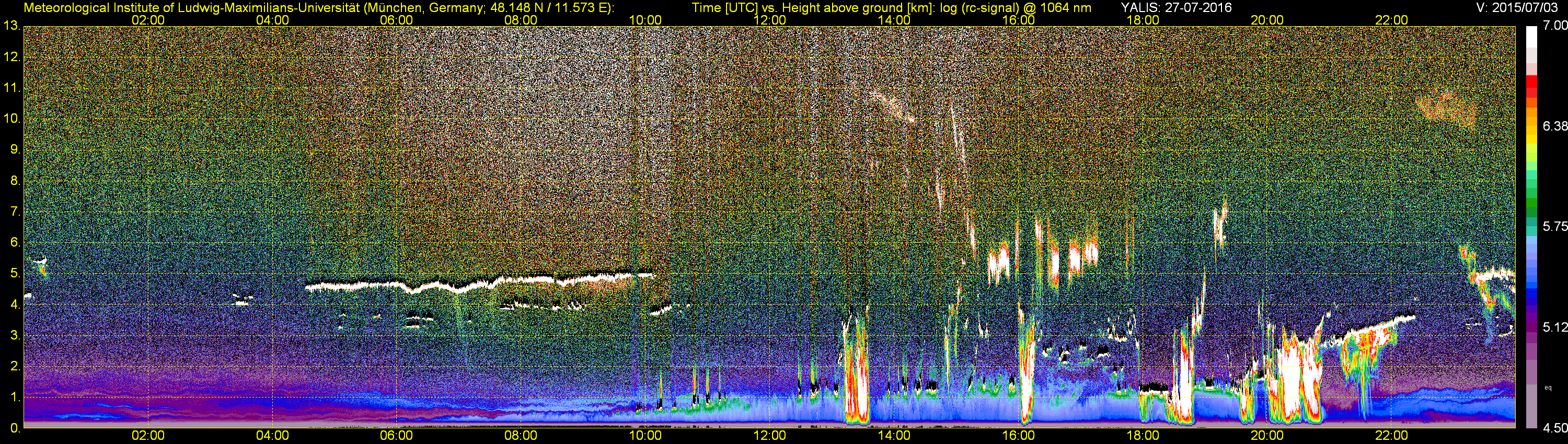
Task: Click the 02:00 time label on top axis
Action: pyautogui.click(x=148, y=20)
